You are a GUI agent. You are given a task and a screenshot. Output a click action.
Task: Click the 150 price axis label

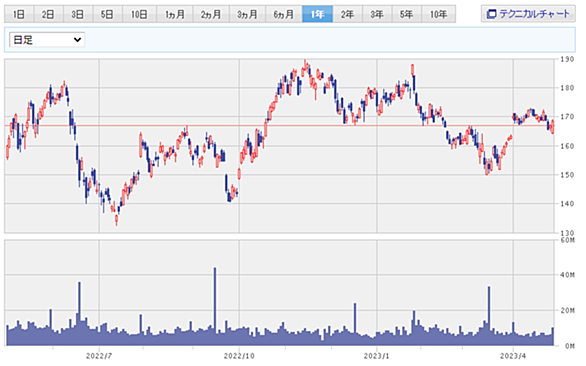pos(567,175)
